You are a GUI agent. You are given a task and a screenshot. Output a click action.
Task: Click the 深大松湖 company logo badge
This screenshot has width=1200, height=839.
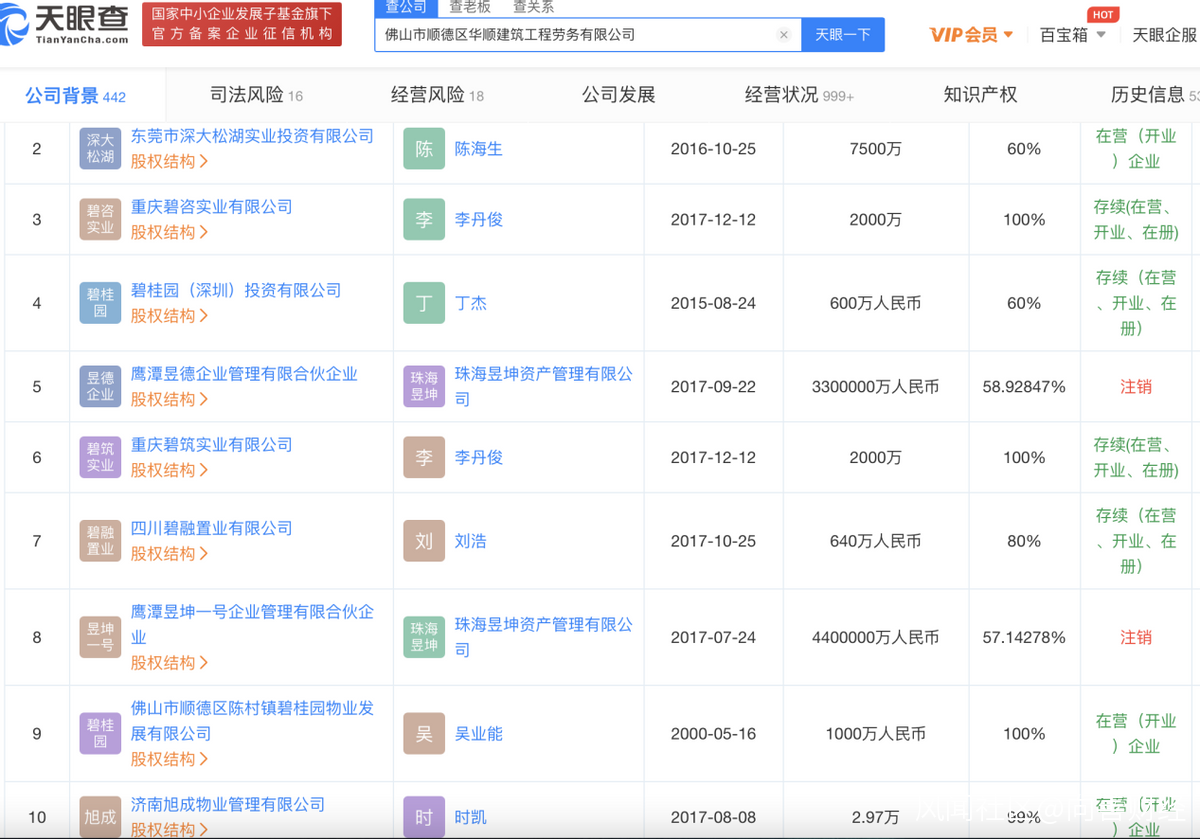tap(100, 149)
